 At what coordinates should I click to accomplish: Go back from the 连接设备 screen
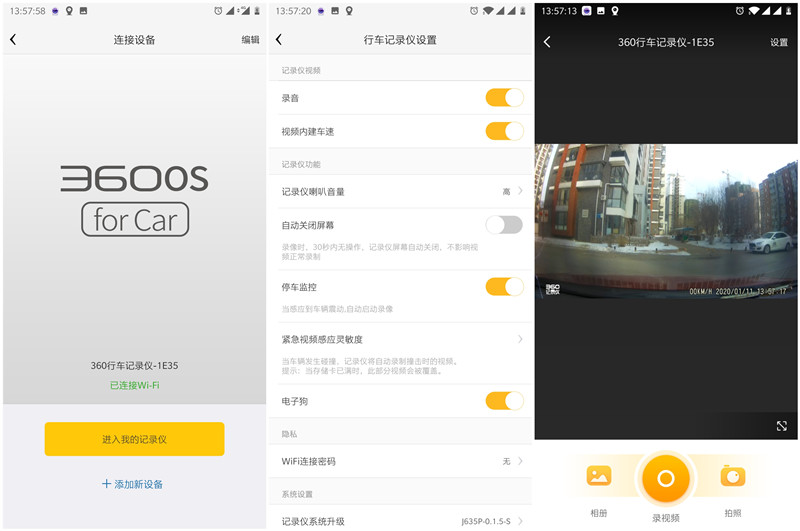(x=13, y=39)
